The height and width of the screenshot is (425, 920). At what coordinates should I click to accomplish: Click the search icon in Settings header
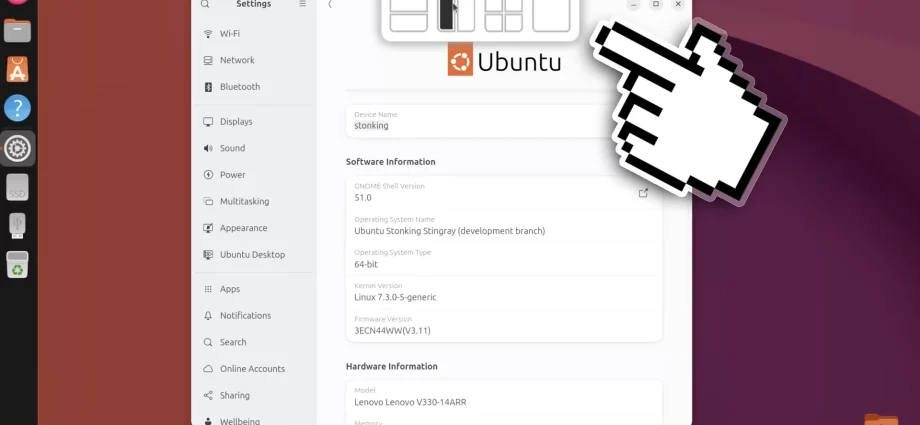click(204, 4)
